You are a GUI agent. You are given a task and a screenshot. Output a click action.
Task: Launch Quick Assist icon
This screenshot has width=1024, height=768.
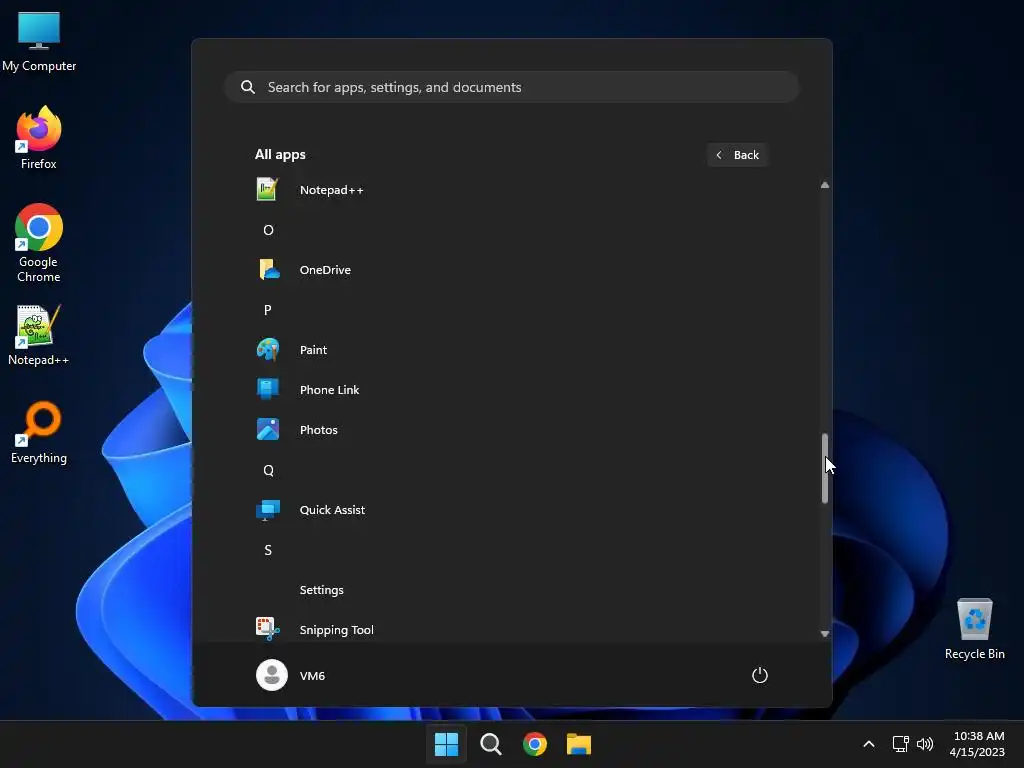268,509
